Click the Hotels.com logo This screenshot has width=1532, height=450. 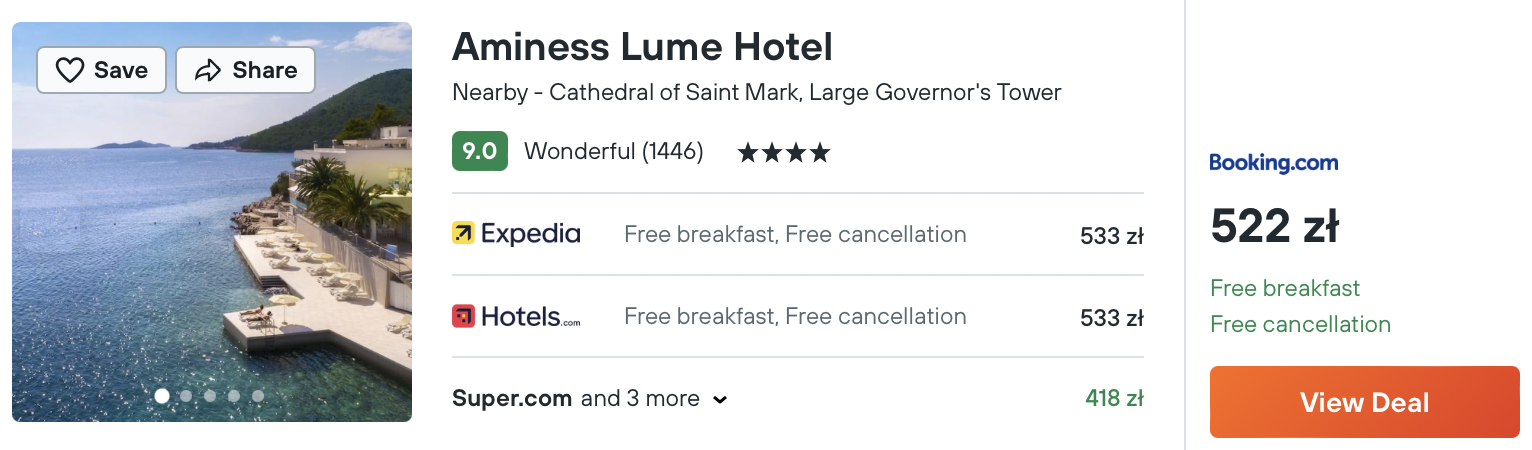click(x=516, y=317)
